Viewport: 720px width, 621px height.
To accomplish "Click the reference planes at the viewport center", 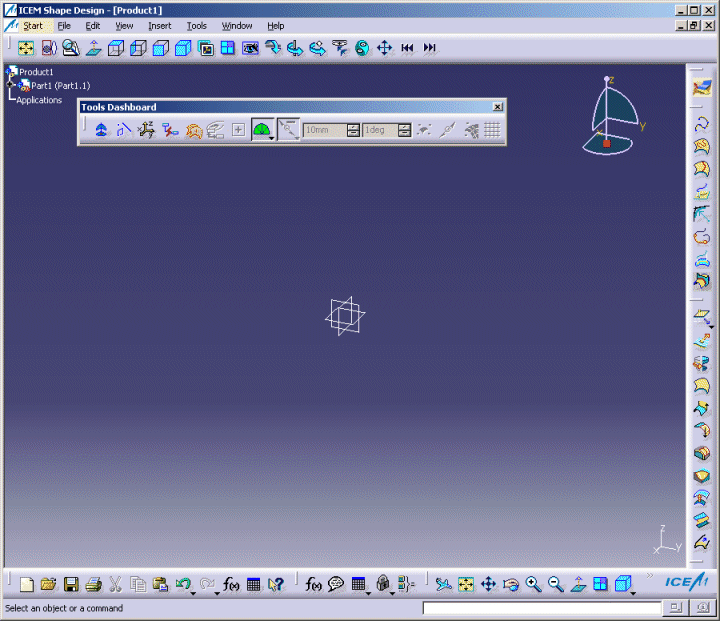I will tap(345, 316).
